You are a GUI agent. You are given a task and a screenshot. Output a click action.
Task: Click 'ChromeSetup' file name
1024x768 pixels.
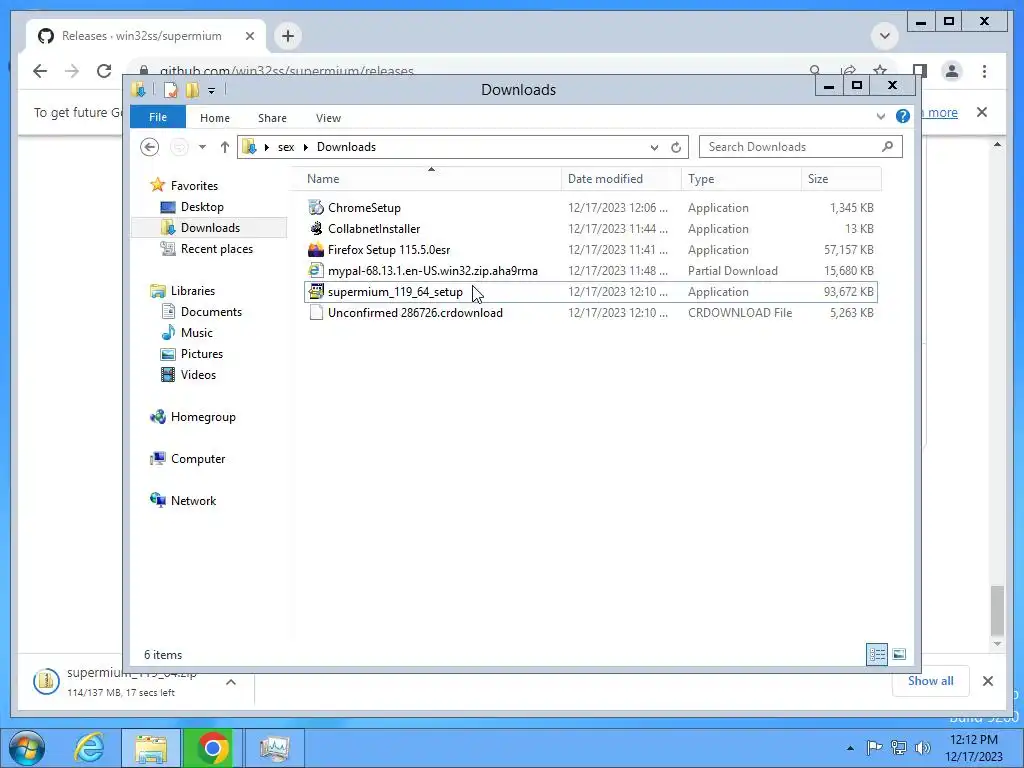tap(364, 208)
